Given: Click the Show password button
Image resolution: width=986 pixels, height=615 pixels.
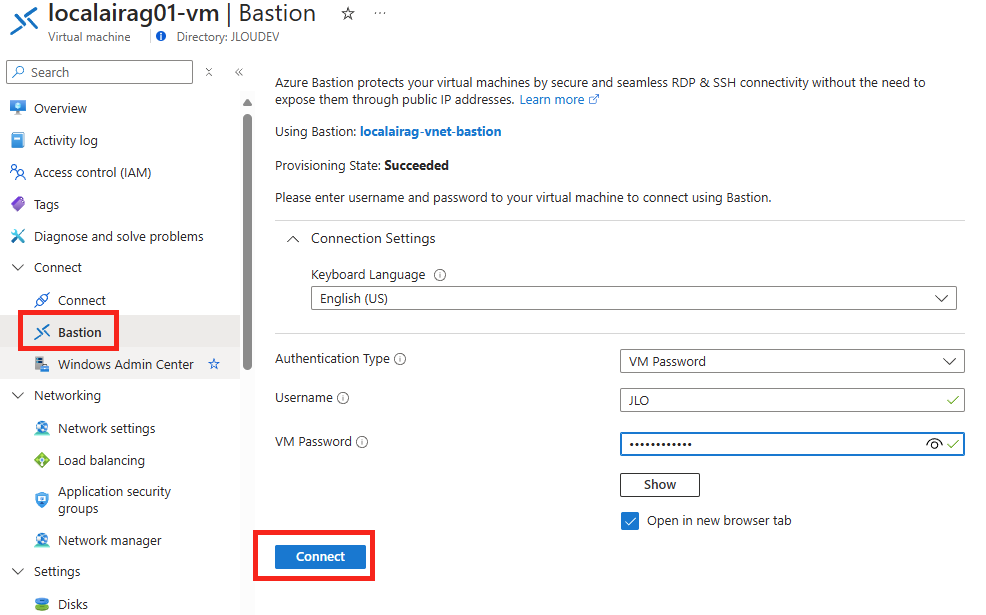Looking at the screenshot, I should tap(660, 485).
